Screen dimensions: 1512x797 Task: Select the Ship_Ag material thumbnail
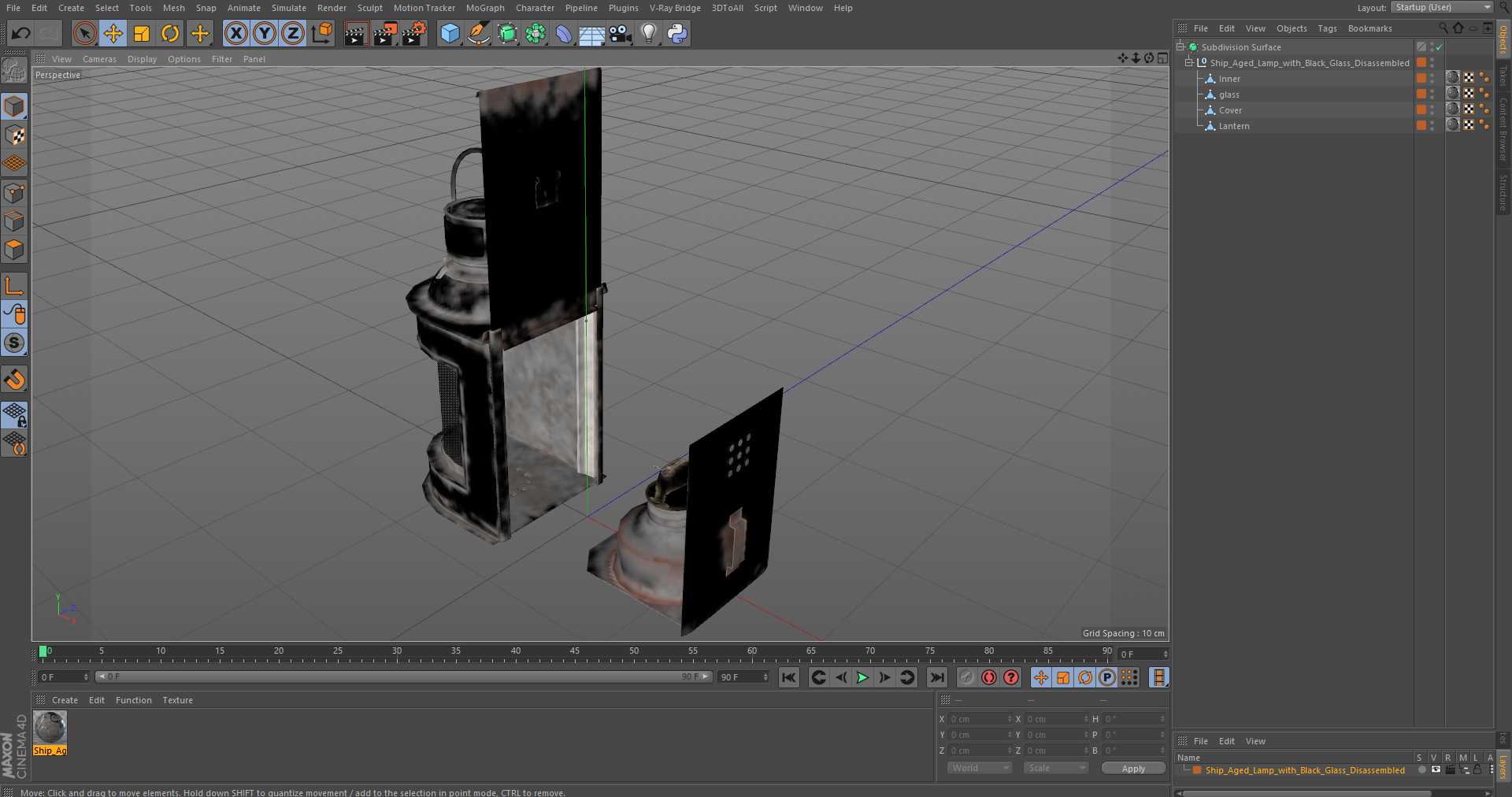point(50,728)
